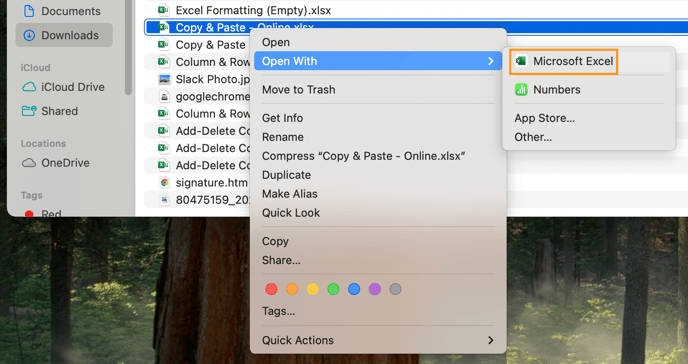Select the Slack Photo image file icon
The height and width of the screenshot is (364, 688).
(x=164, y=79)
